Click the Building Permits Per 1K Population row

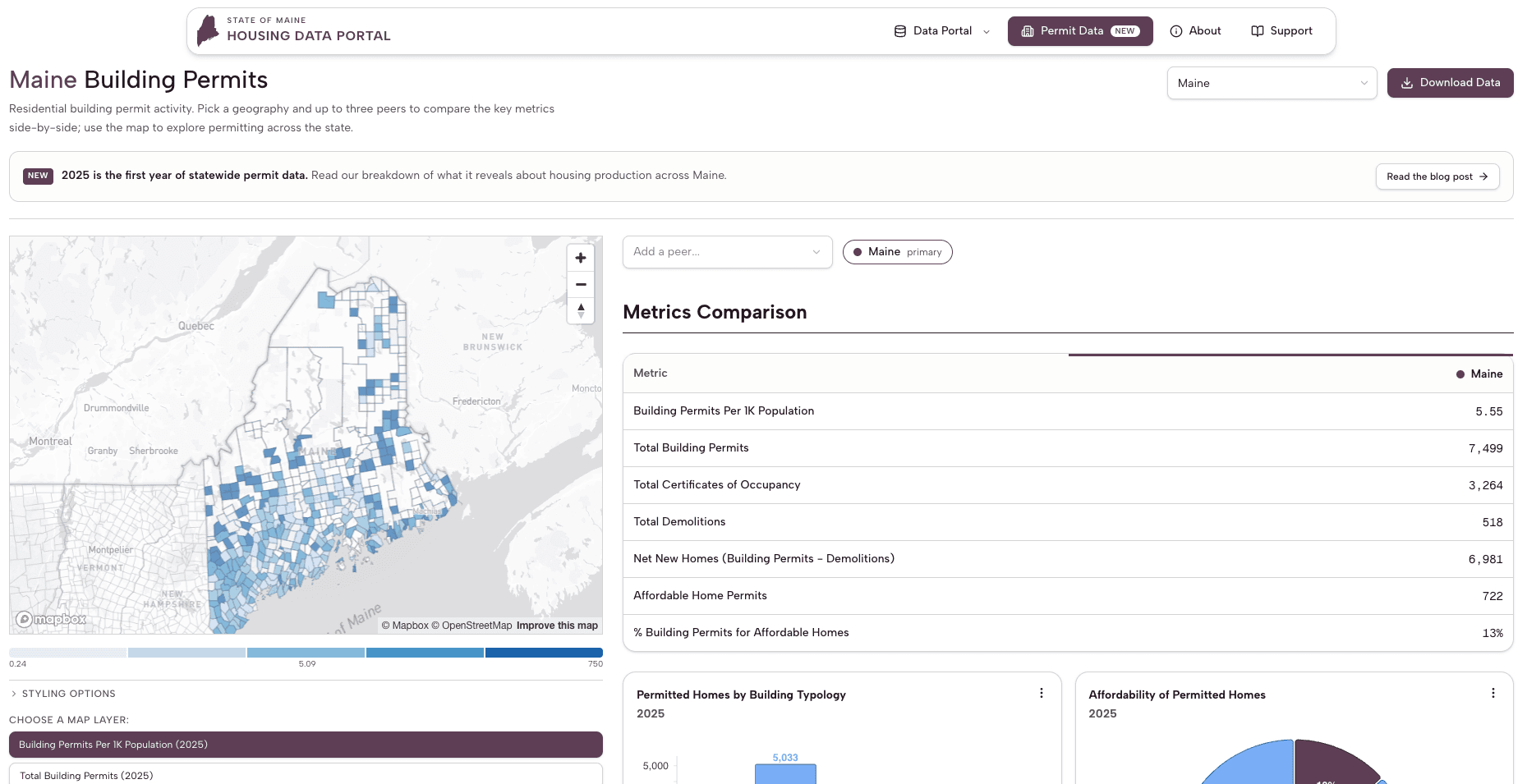pos(1068,411)
